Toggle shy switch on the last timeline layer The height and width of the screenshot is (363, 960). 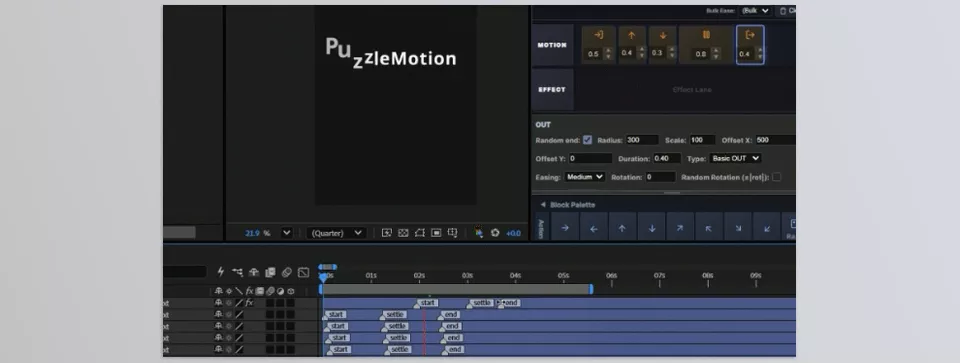point(219,350)
